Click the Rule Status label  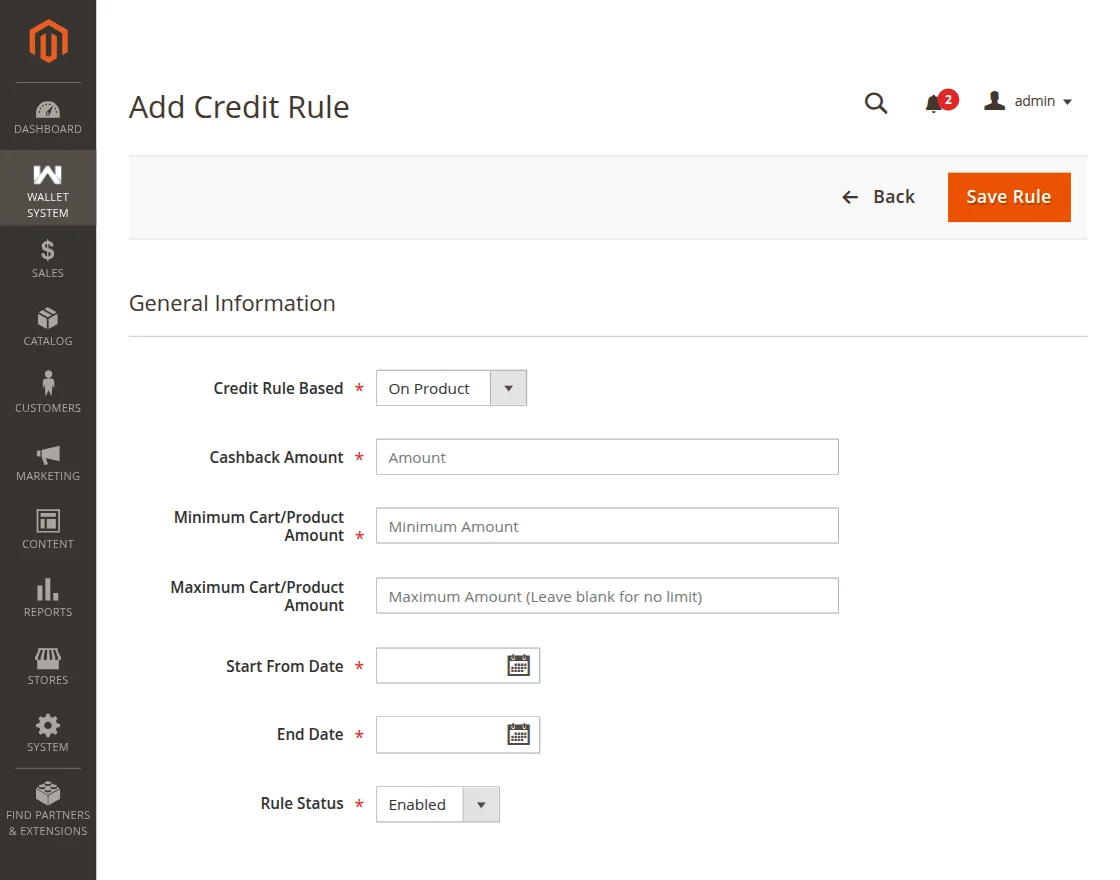click(302, 804)
